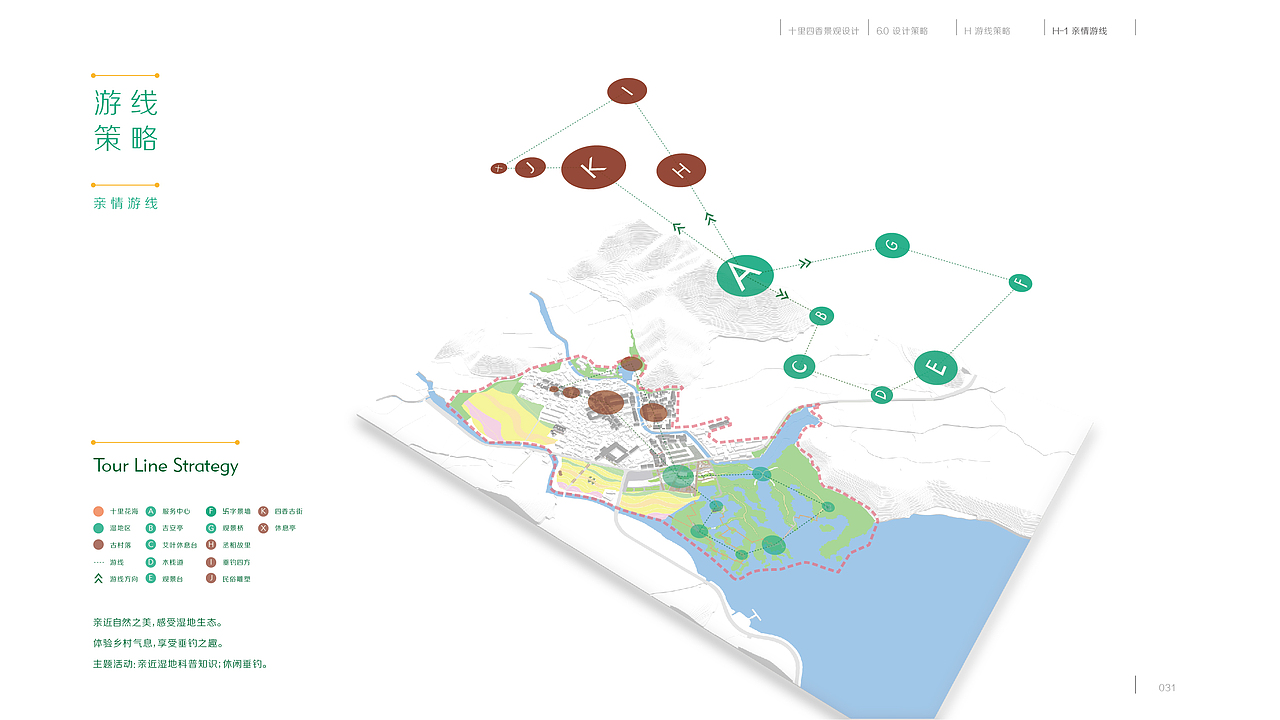Click the legend icon I beside 垂钓四方
The image size is (1280, 720).
211,562
